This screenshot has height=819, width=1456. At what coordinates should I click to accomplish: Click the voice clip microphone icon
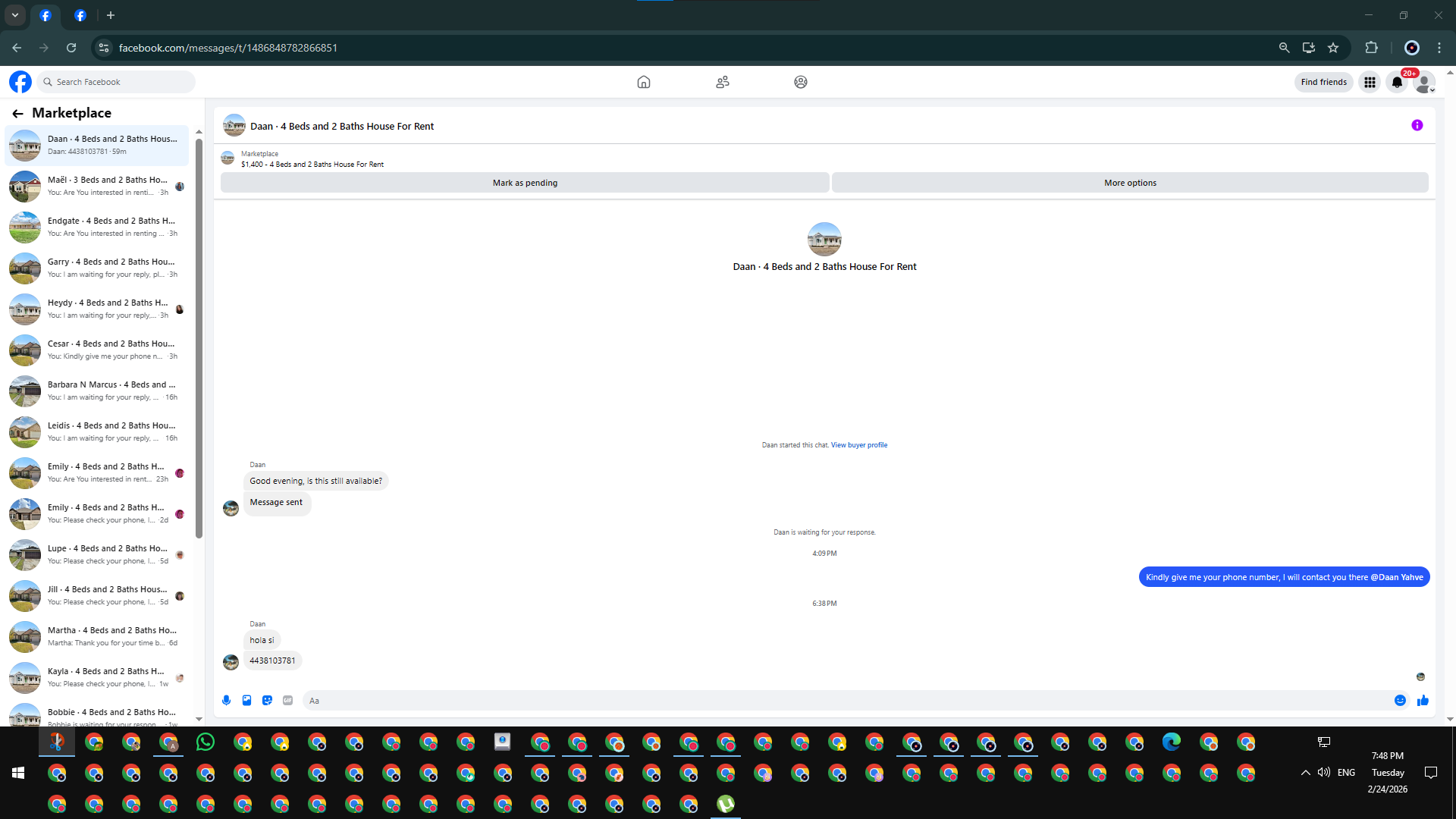[x=226, y=701]
